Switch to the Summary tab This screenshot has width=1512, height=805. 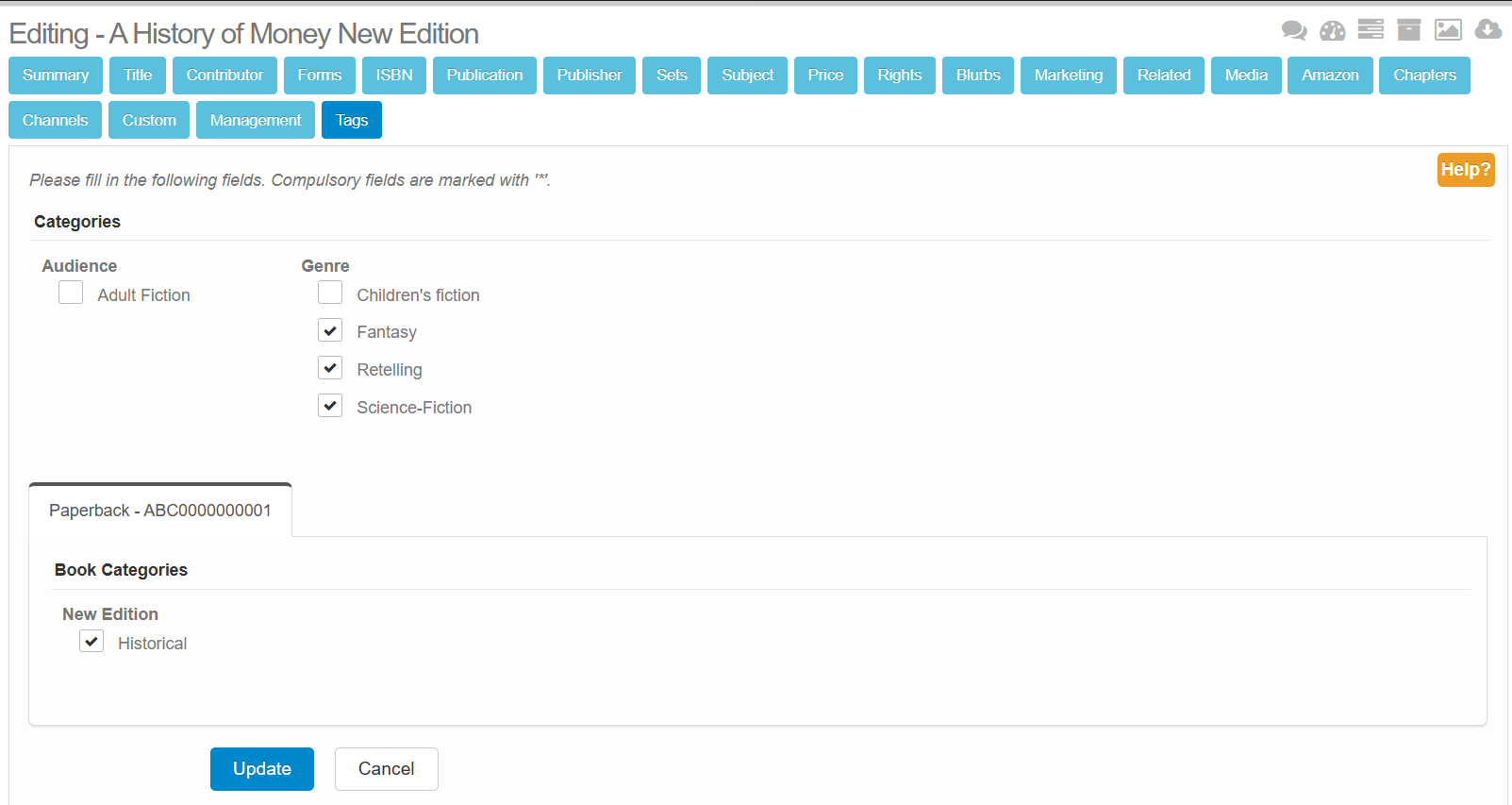[56, 75]
